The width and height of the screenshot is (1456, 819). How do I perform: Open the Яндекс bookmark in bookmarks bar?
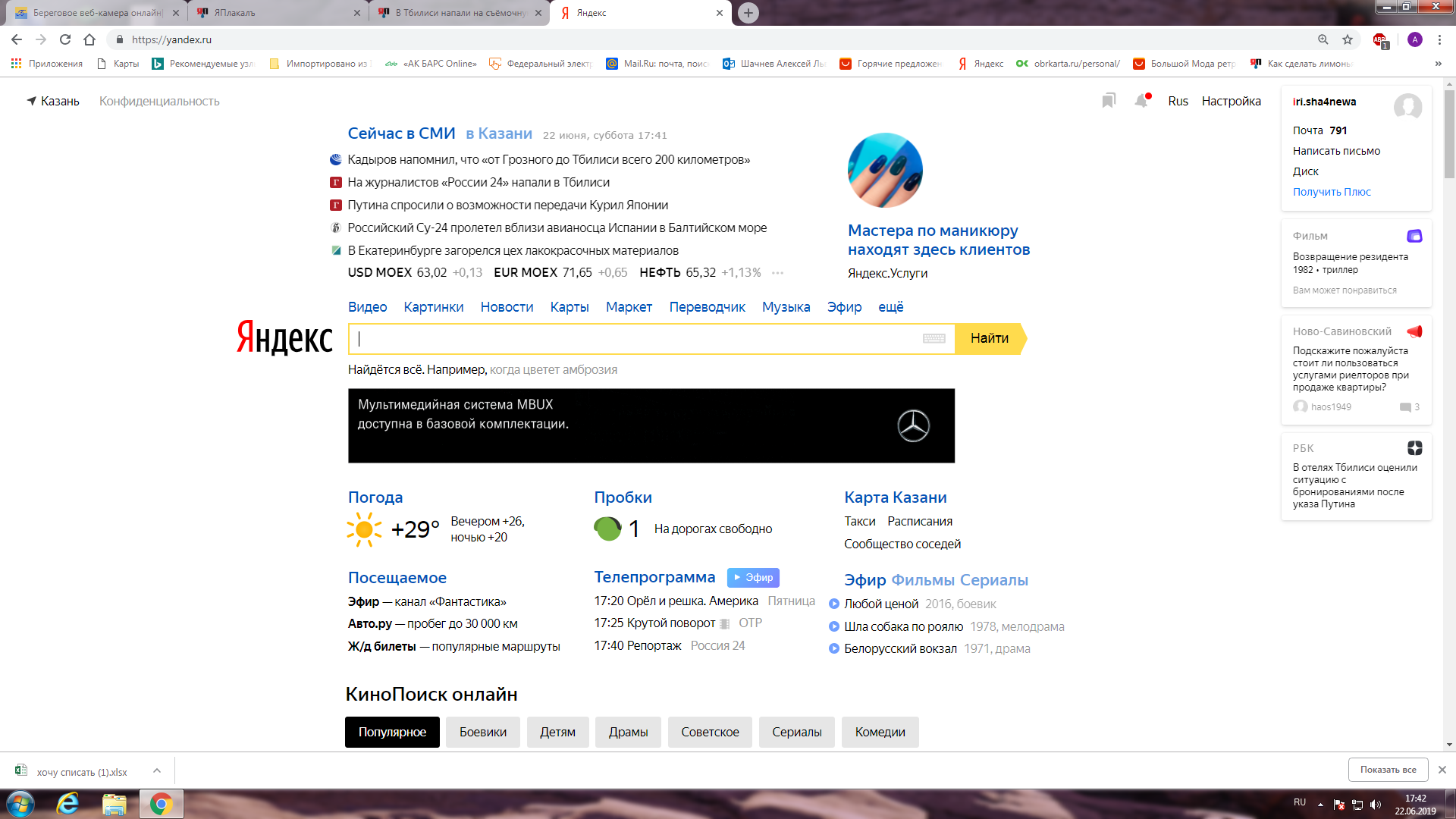pos(981,64)
